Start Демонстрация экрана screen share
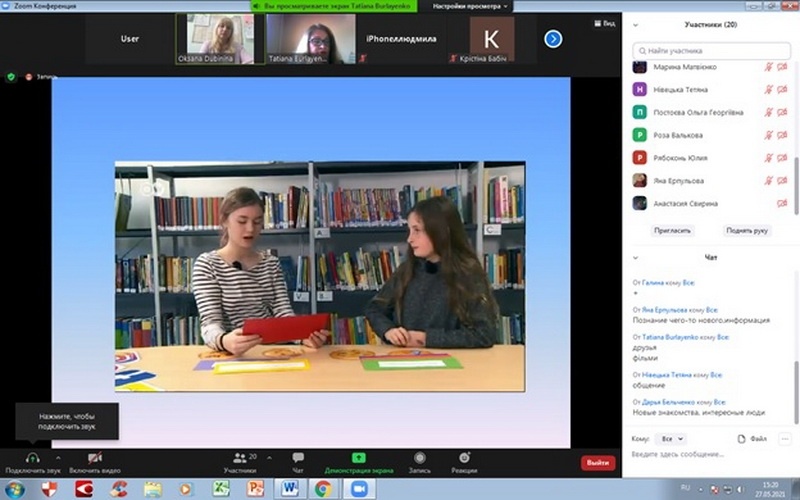This screenshot has width=800, height=500. pyautogui.click(x=358, y=458)
